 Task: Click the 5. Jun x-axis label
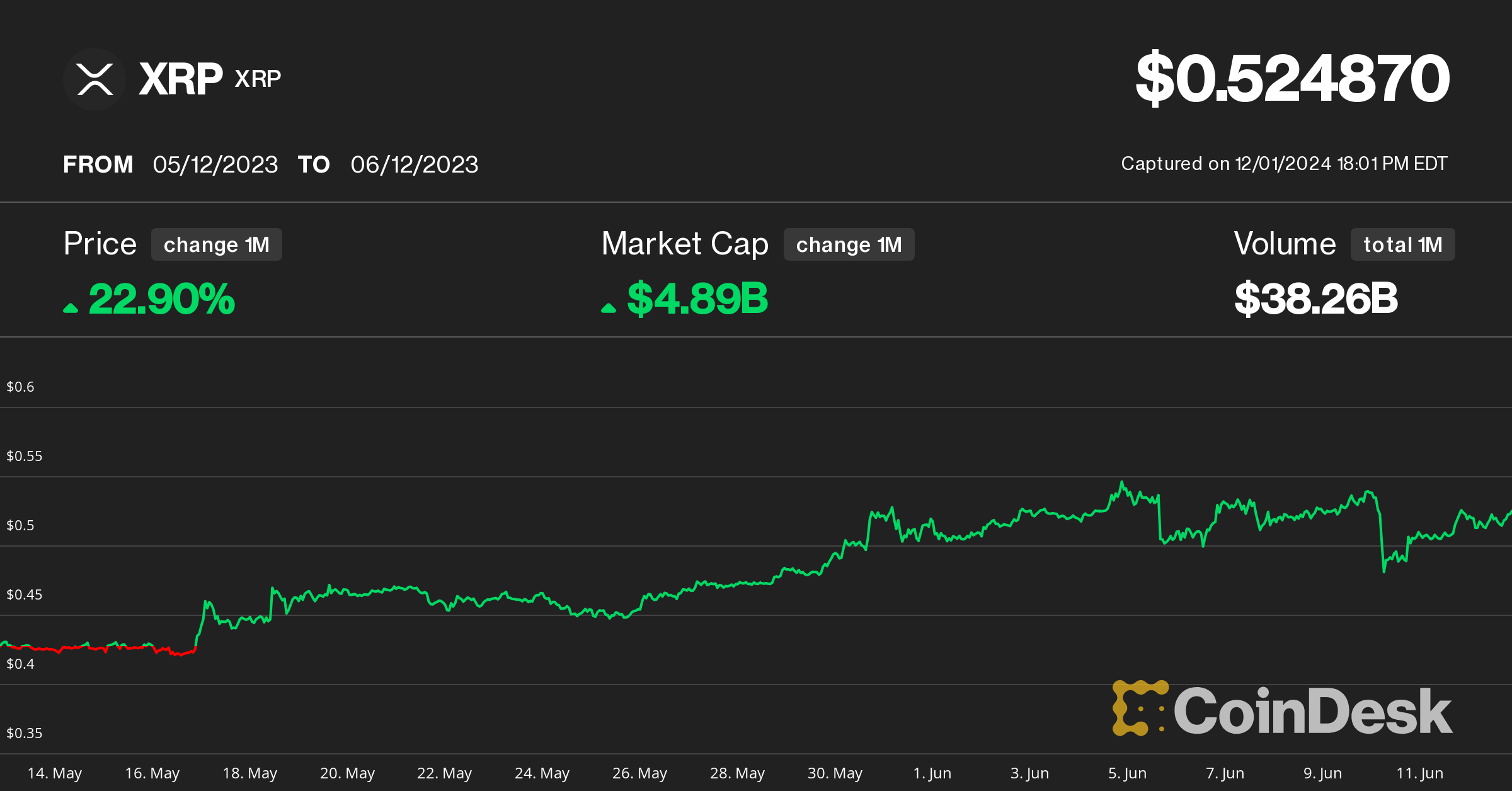point(1128,773)
